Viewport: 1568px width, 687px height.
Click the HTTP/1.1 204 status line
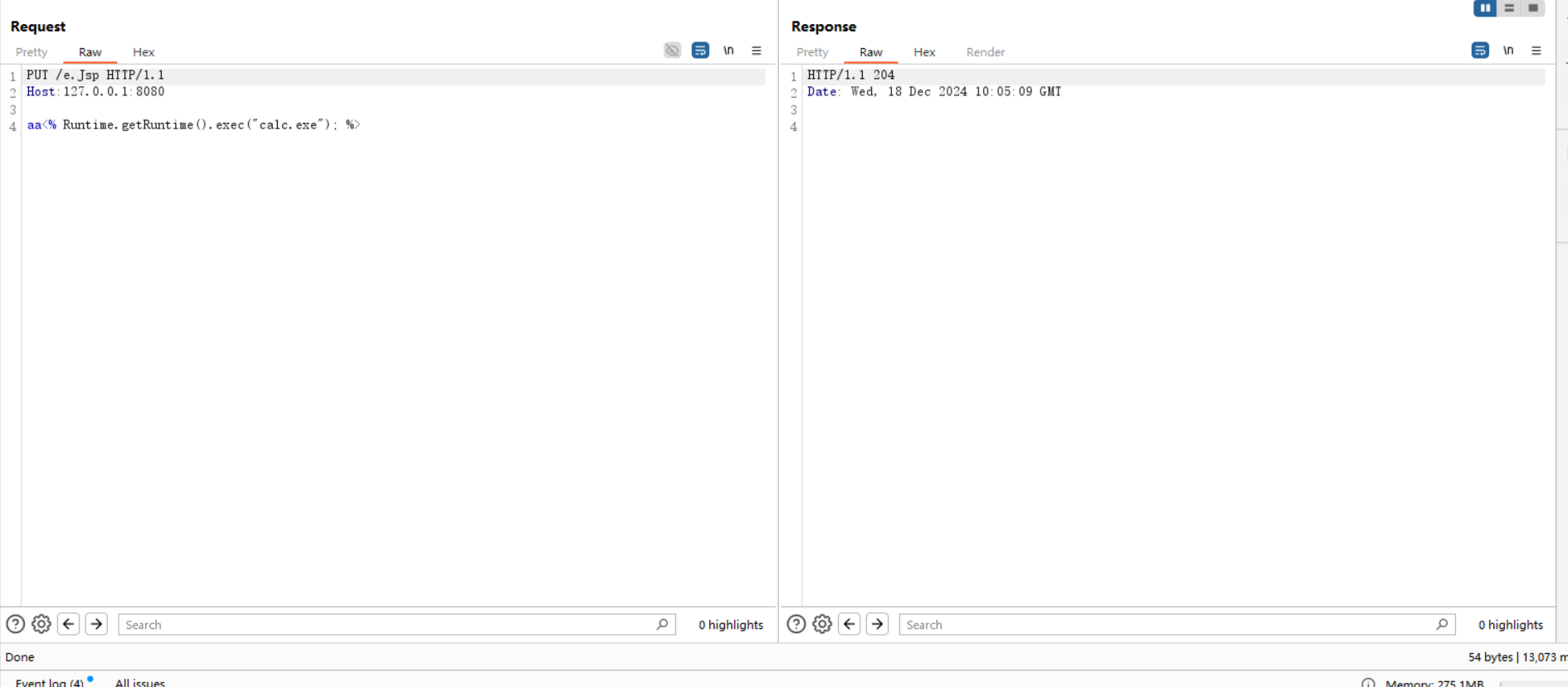tap(851, 76)
